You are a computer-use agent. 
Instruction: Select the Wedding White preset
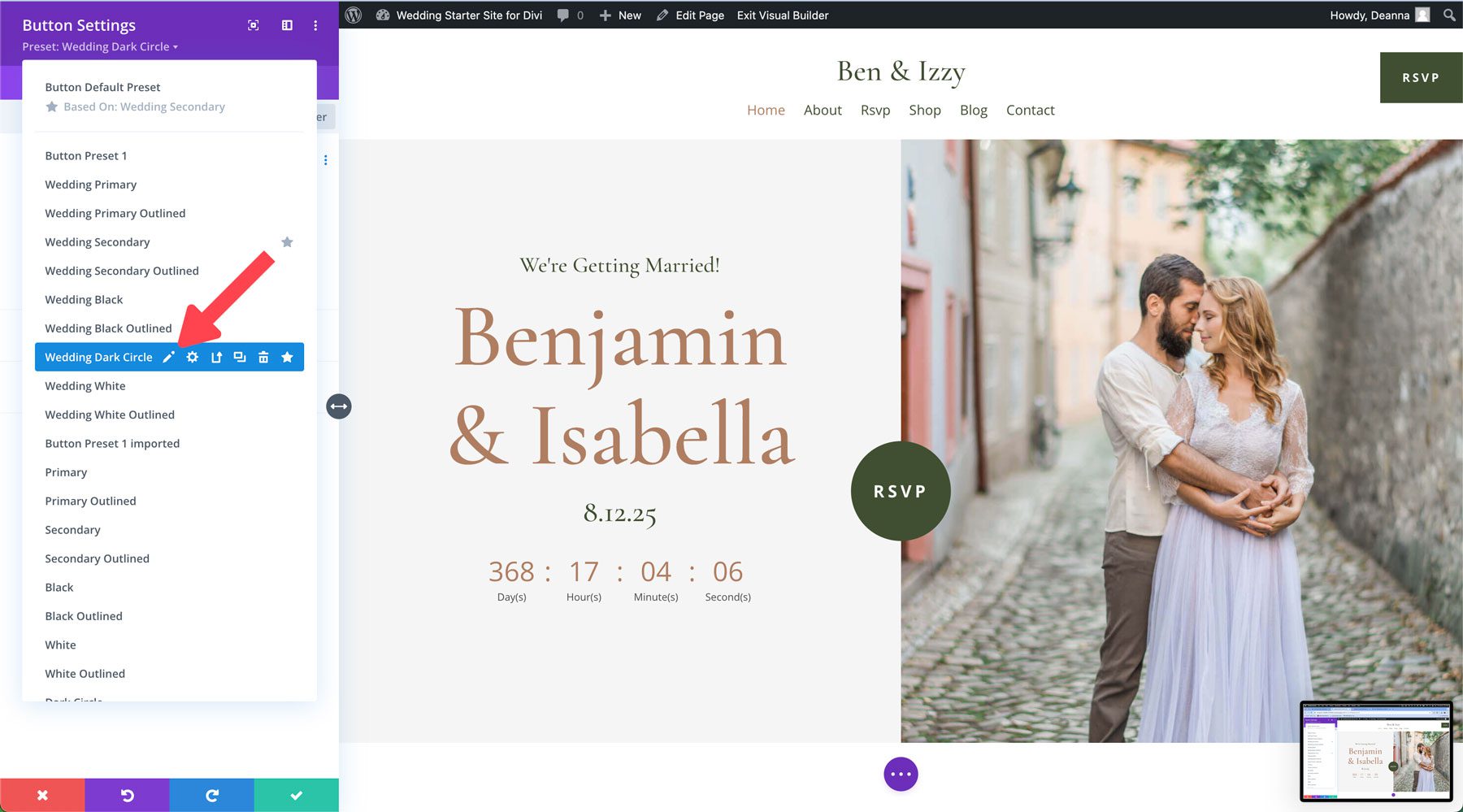pos(85,385)
